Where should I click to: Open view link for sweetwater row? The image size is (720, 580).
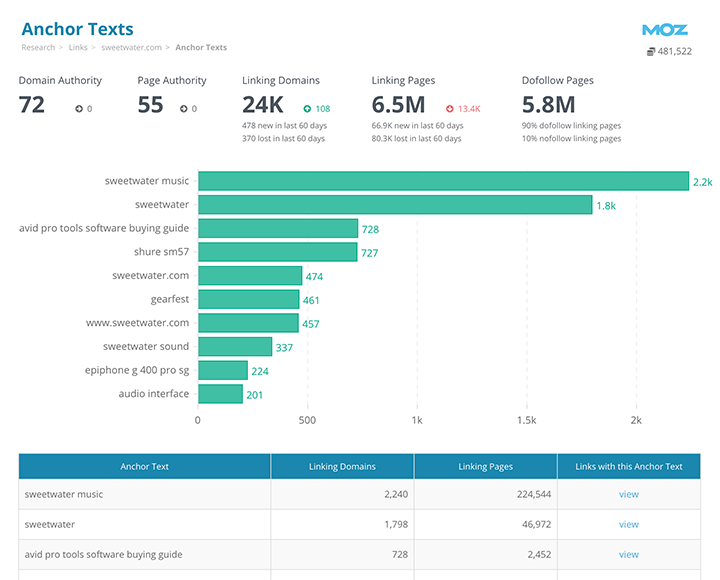[628, 524]
